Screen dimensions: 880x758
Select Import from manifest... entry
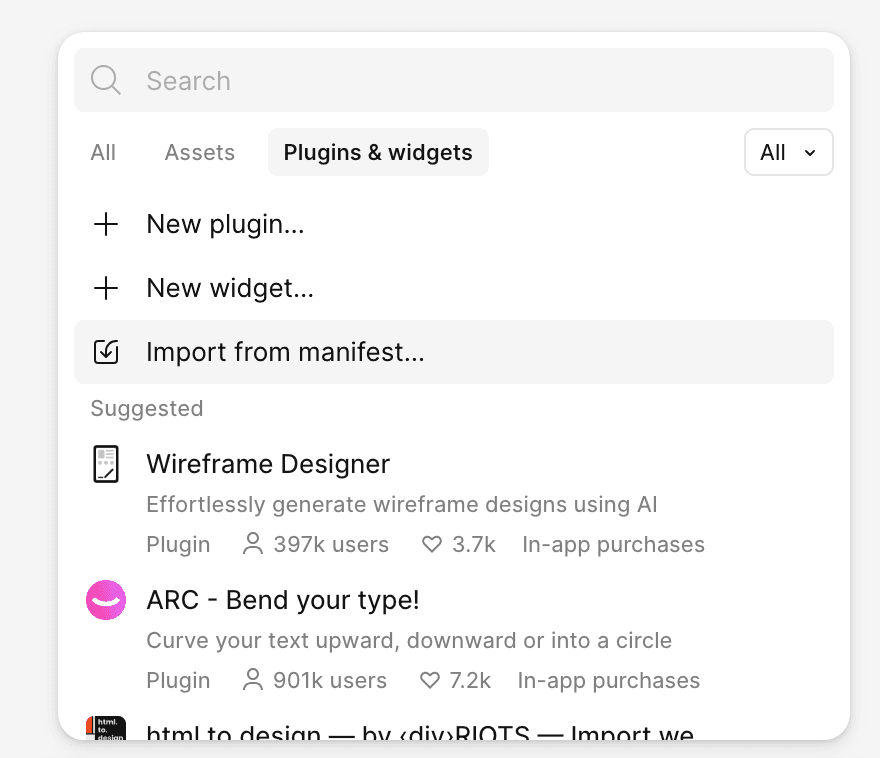(x=453, y=352)
